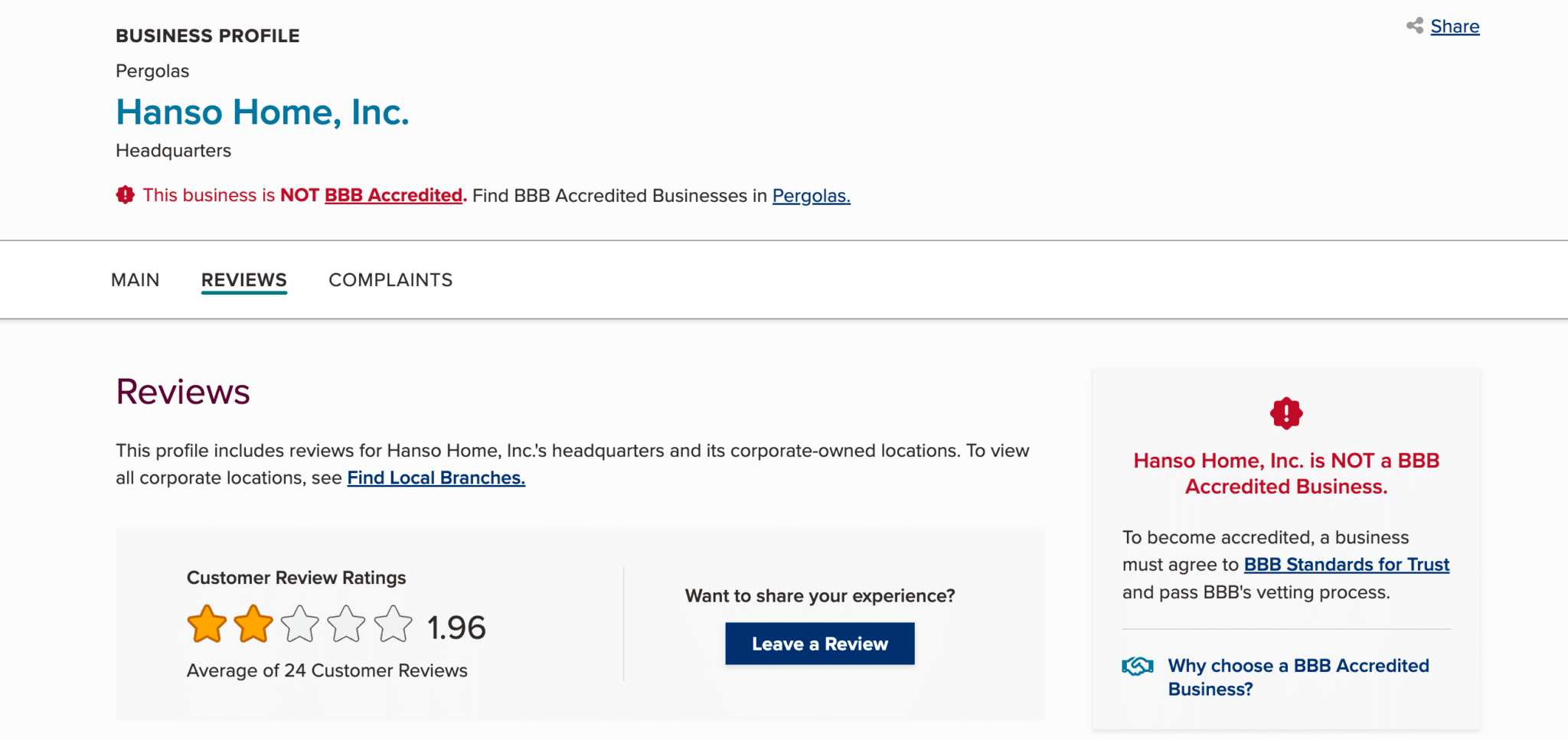Click the third empty rating star
Viewport: 1568px width, 740px height.
[x=300, y=624]
